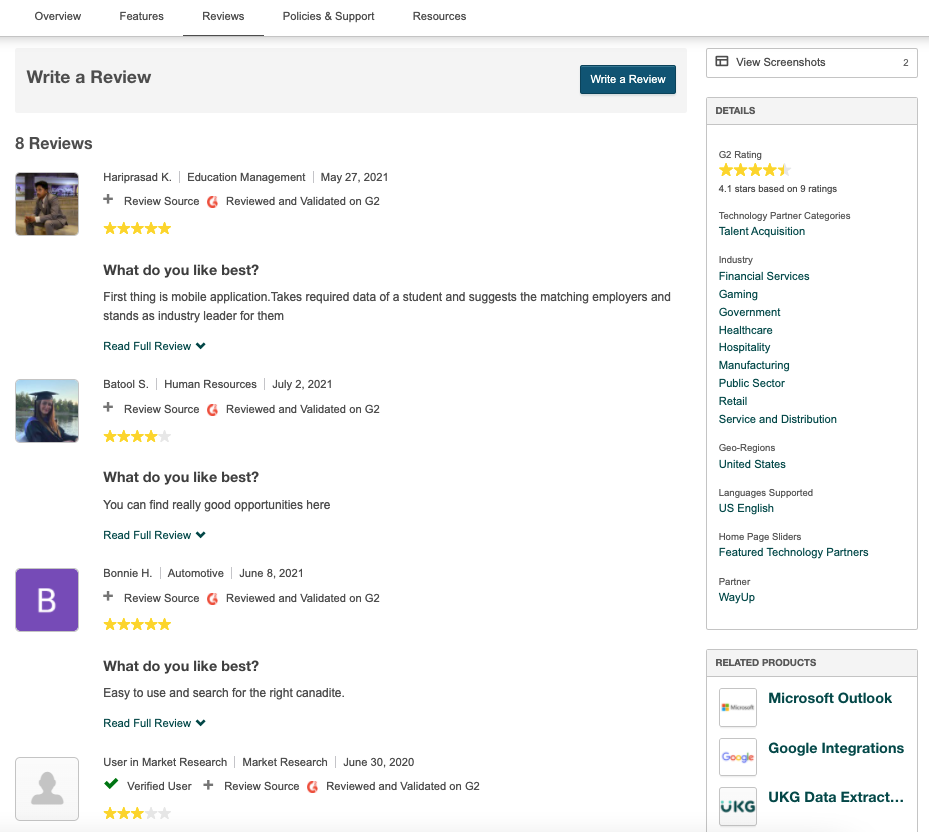The width and height of the screenshot is (929, 832).
Task: Open the Talent Acquisition category link
Action: (x=761, y=231)
